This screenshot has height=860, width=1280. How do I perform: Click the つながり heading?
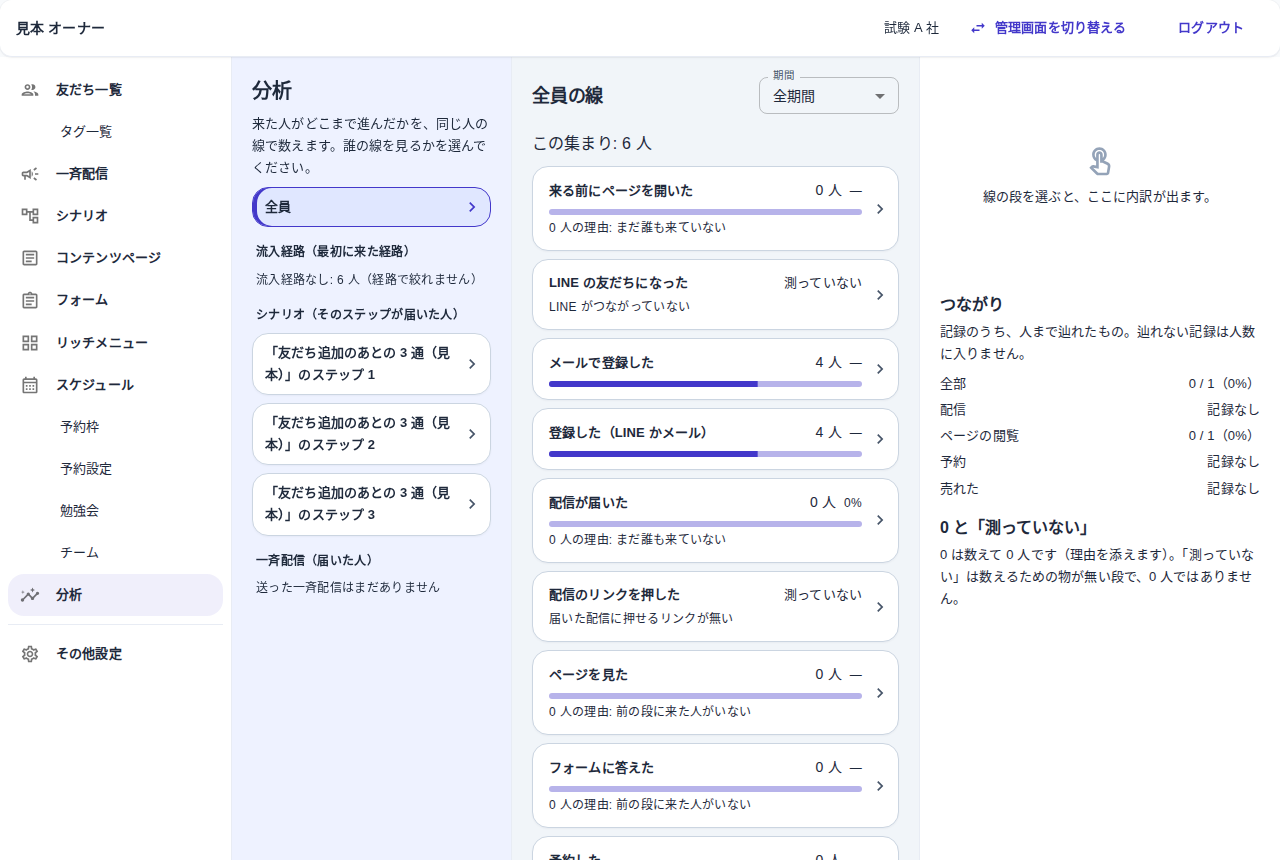coord(971,304)
